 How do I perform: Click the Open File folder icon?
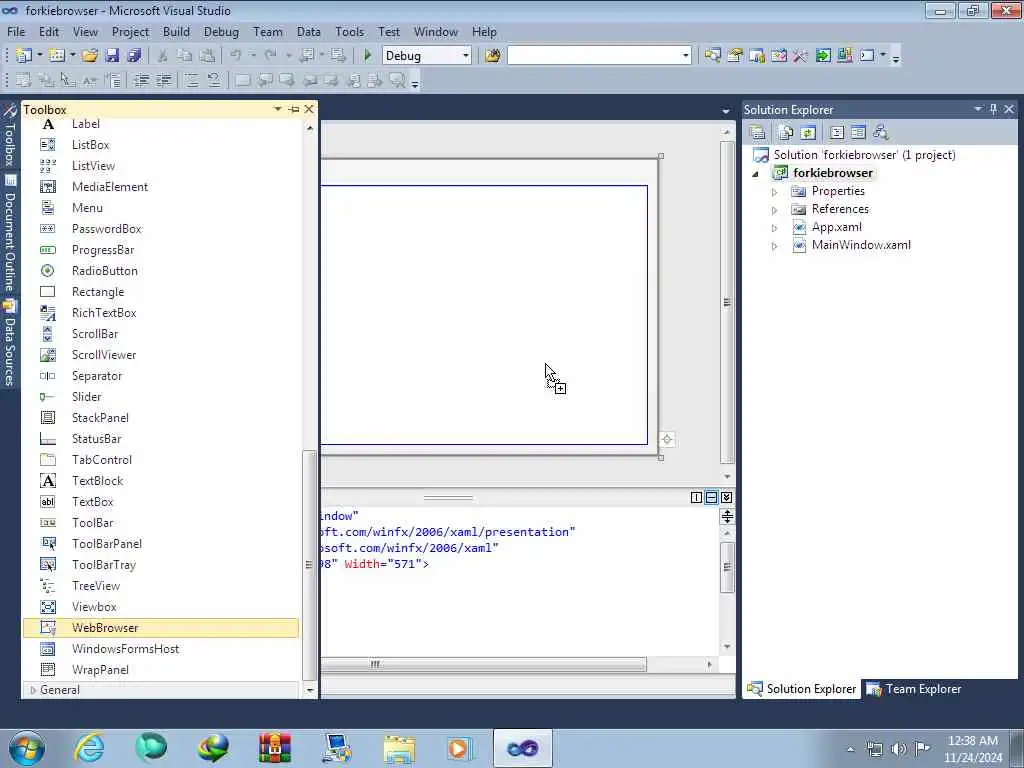90,56
